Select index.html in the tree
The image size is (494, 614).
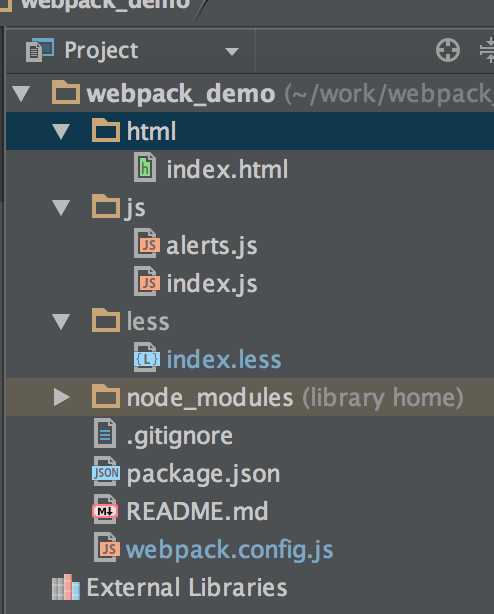pos(227,170)
